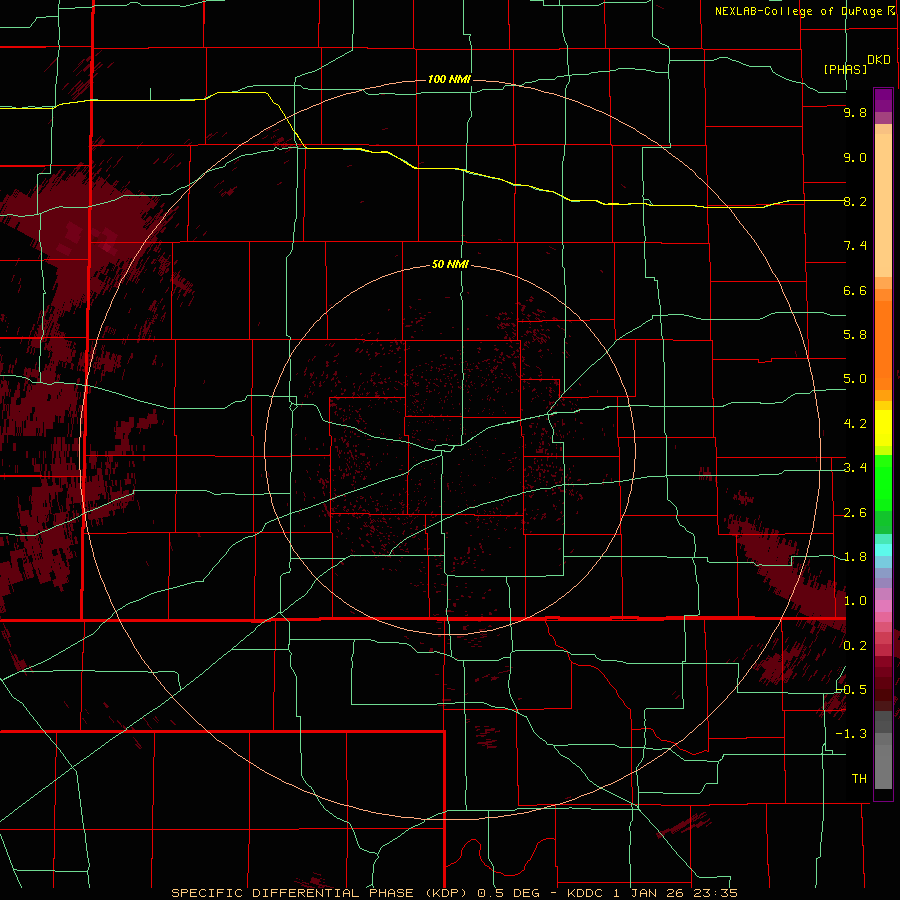Click the 100 NMI range ring label
The height and width of the screenshot is (900, 900).
coord(449,79)
